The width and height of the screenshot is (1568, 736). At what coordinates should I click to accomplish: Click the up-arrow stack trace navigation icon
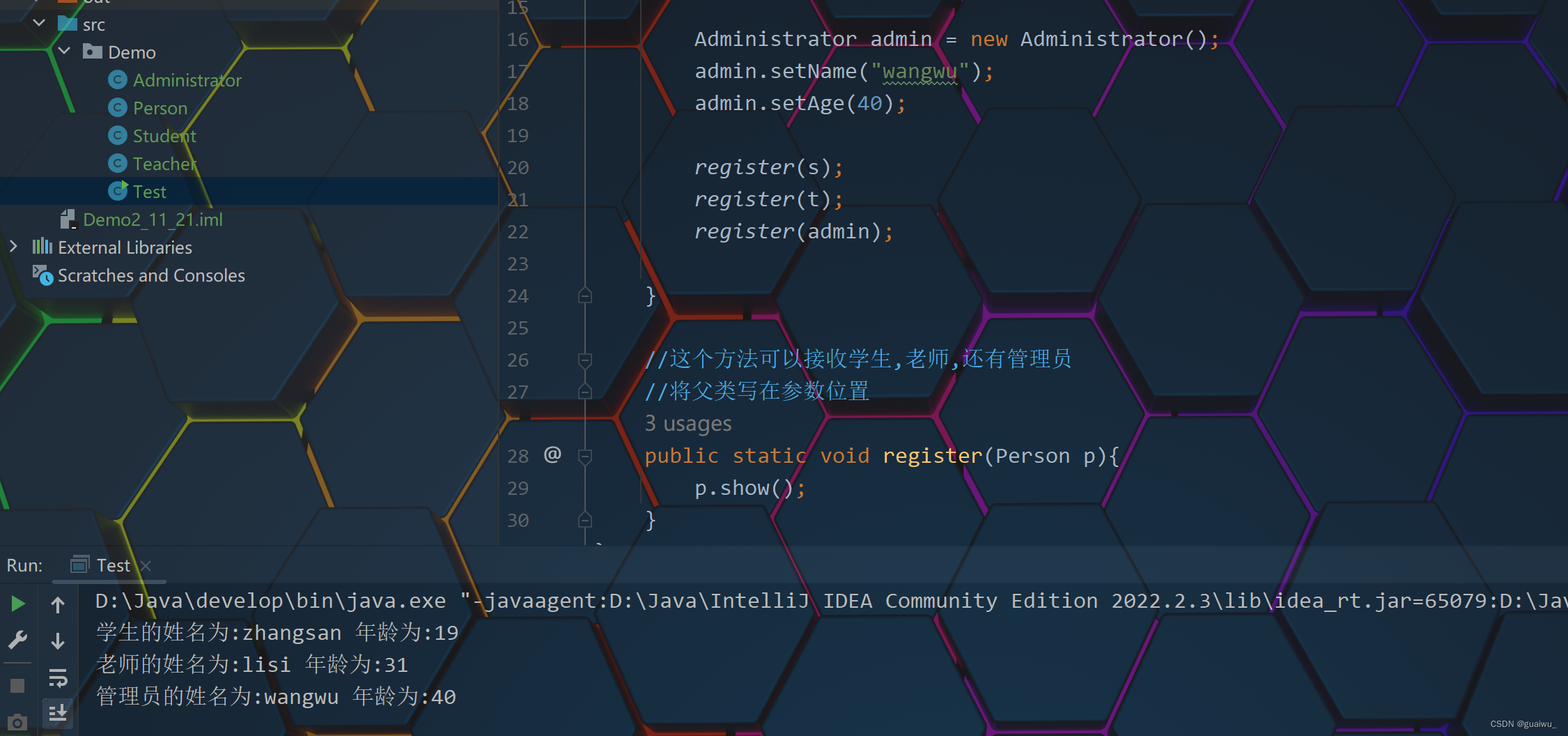(59, 604)
